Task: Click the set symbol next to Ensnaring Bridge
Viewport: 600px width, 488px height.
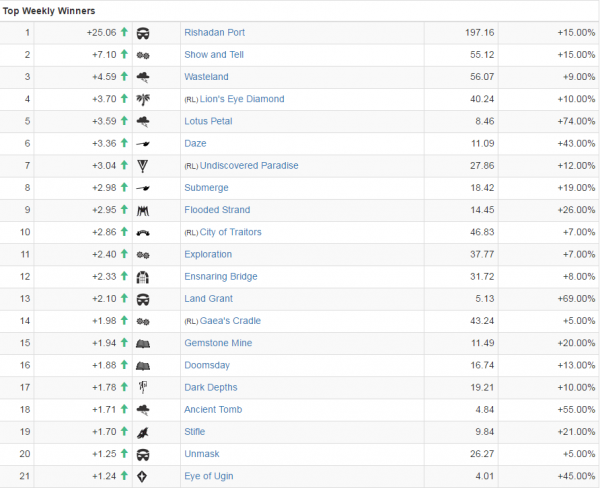Action: (x=144, y=277)
